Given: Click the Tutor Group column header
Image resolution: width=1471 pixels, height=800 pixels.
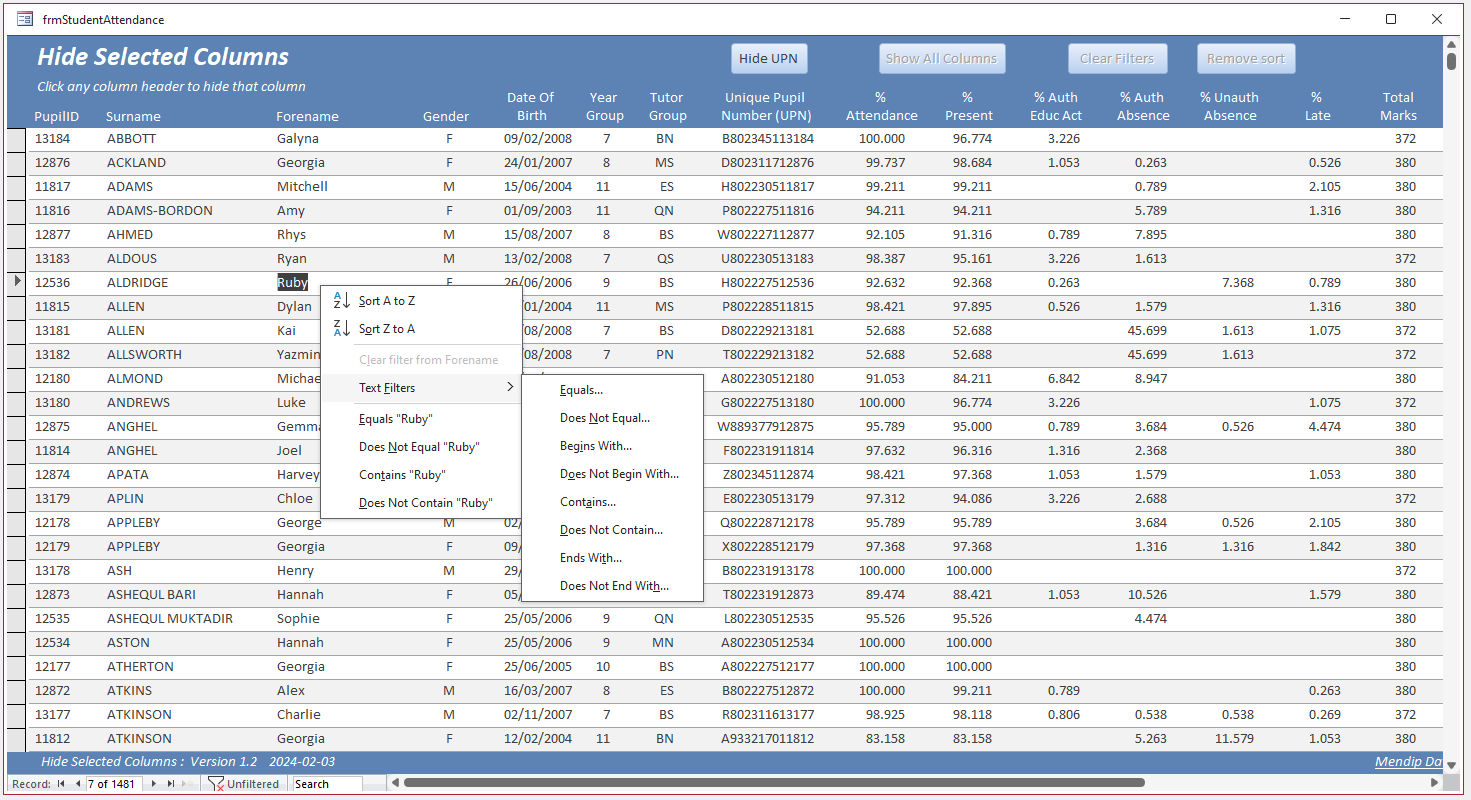Looking at the screenshot, I should [666, 106].
